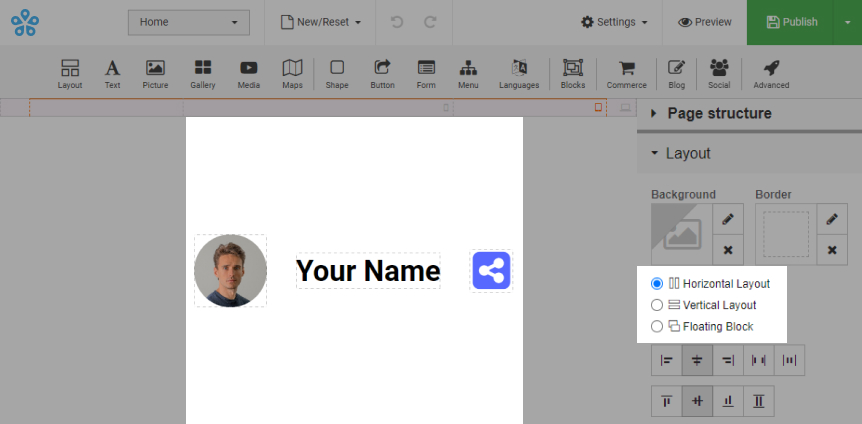Open the Home page dropdown
This screenshot has width=862, height=424.
tap(189, 22)
